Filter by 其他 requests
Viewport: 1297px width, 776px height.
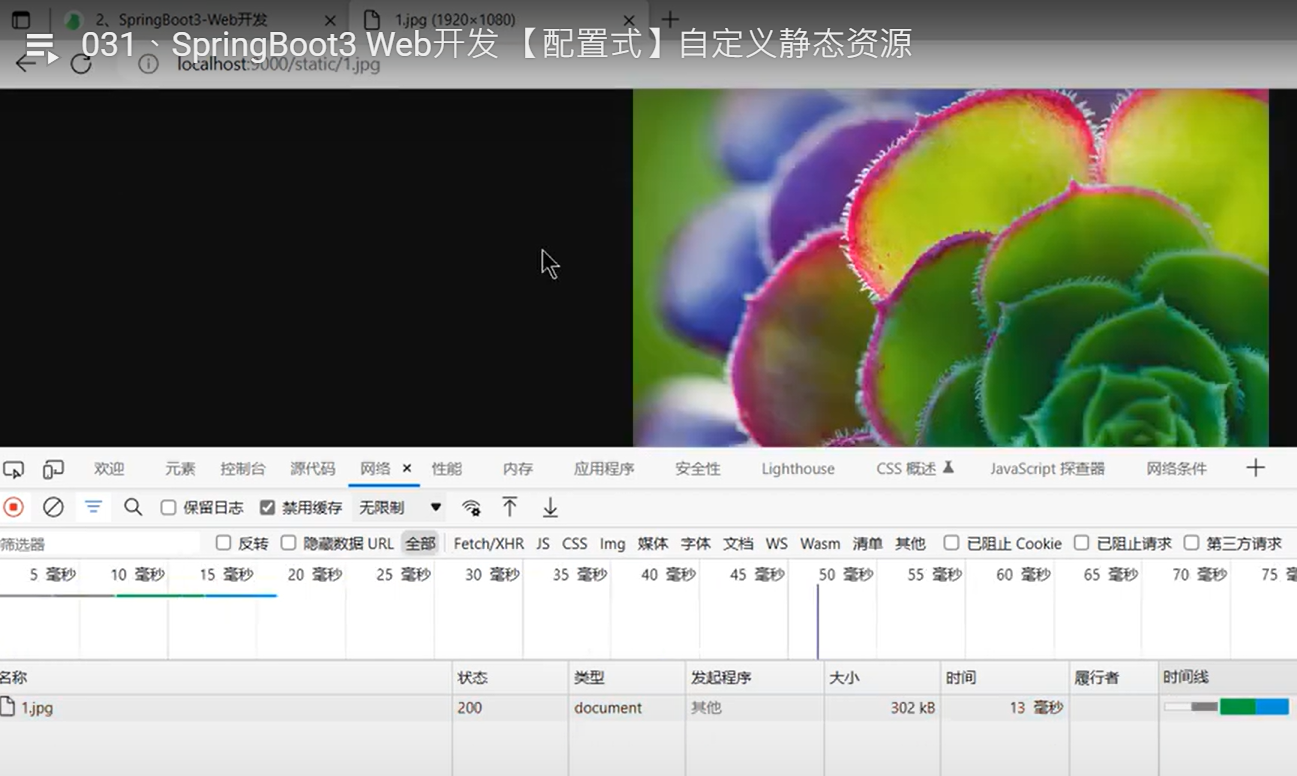pos(910,544)
